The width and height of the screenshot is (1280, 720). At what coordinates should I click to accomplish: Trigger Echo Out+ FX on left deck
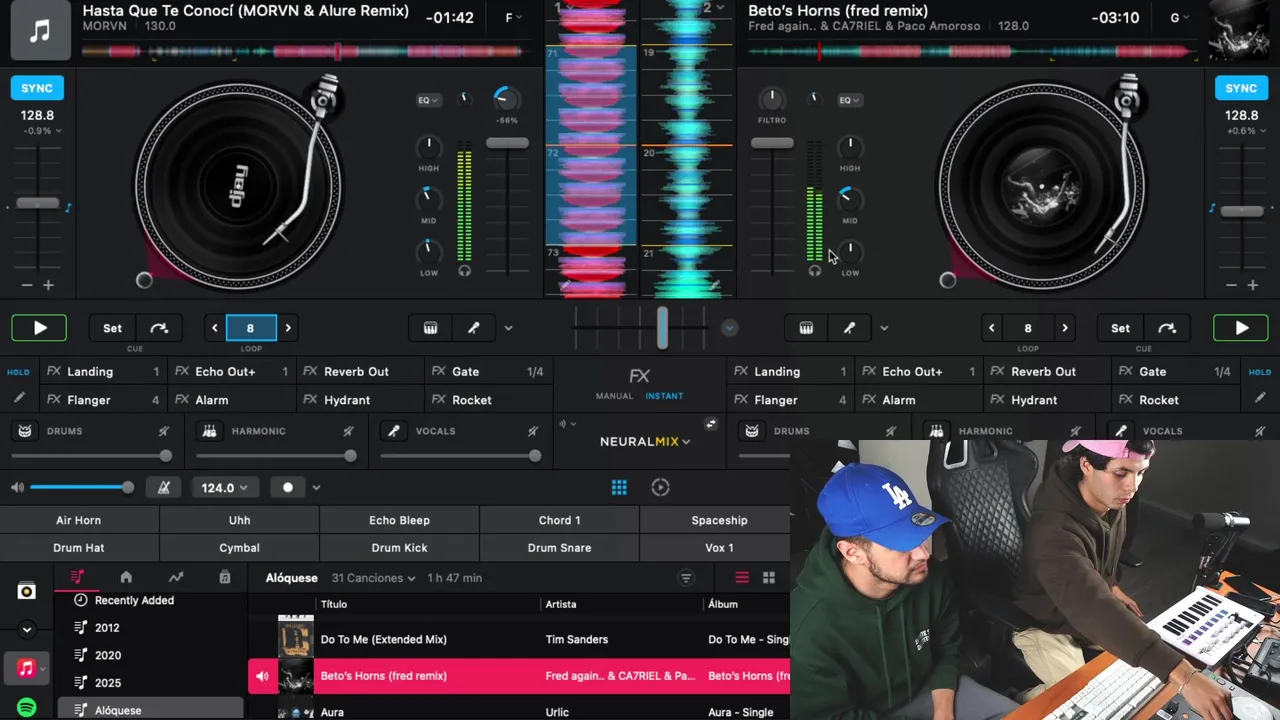(232, 371)
